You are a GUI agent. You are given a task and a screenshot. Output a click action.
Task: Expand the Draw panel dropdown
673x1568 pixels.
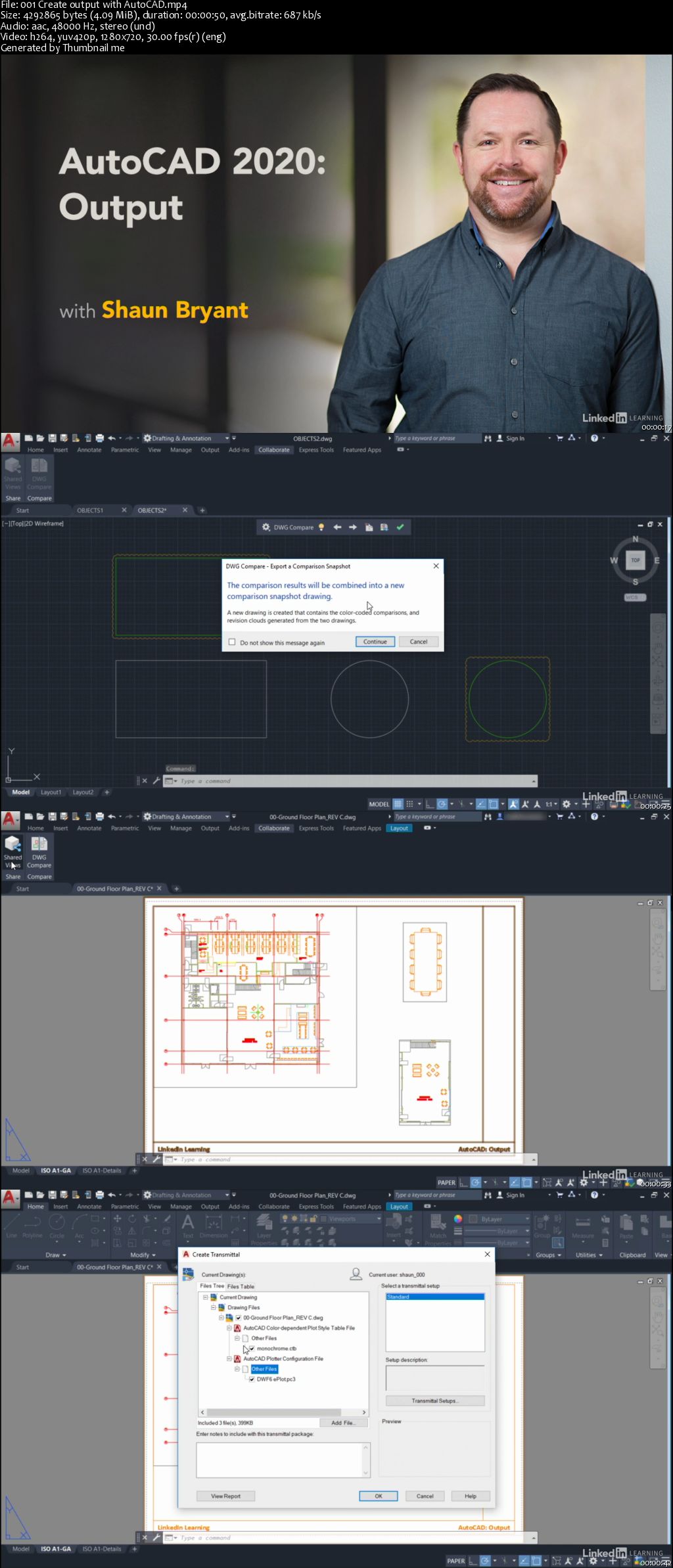pyautogui.click(x=56, y=1255)
